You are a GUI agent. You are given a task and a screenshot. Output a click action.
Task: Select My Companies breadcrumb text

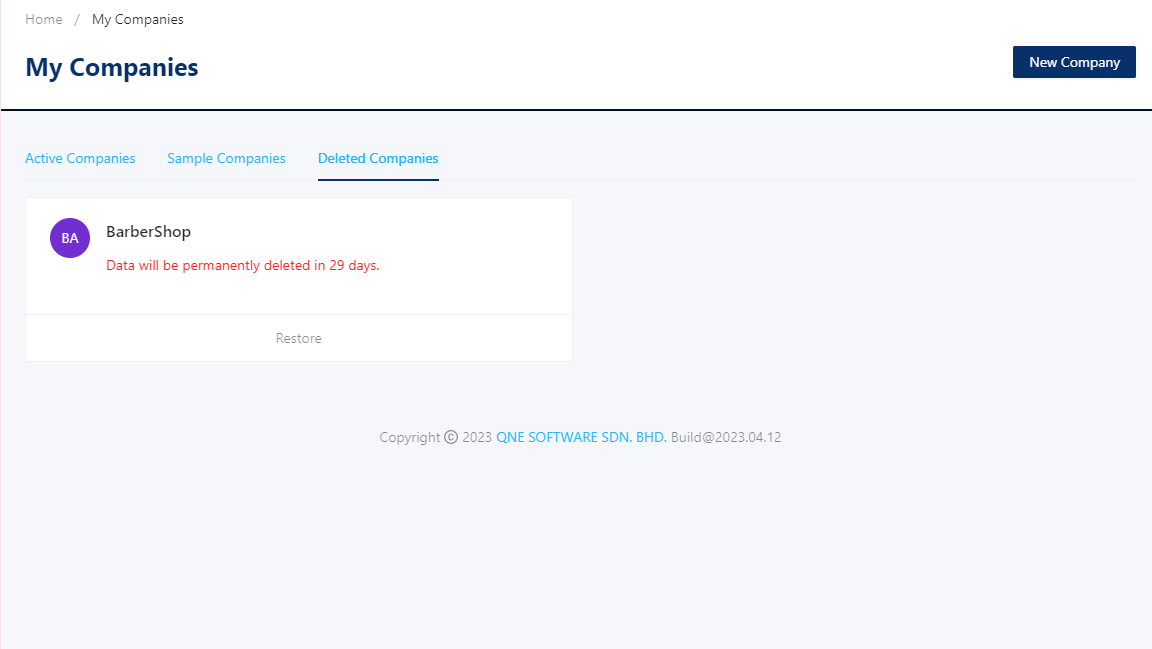pyautogui.click(x=137, y=20)
